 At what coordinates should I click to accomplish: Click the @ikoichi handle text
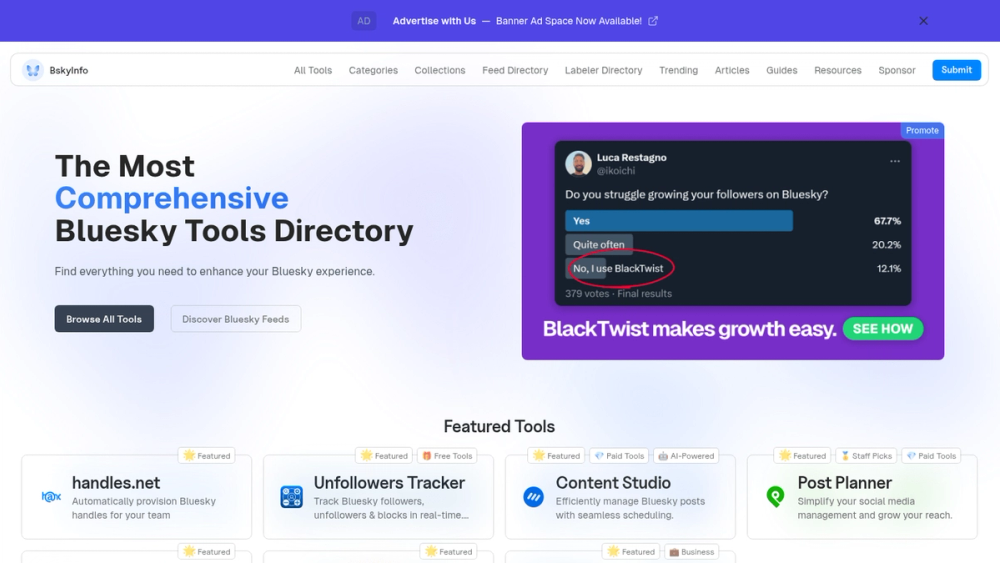point(616,171)
